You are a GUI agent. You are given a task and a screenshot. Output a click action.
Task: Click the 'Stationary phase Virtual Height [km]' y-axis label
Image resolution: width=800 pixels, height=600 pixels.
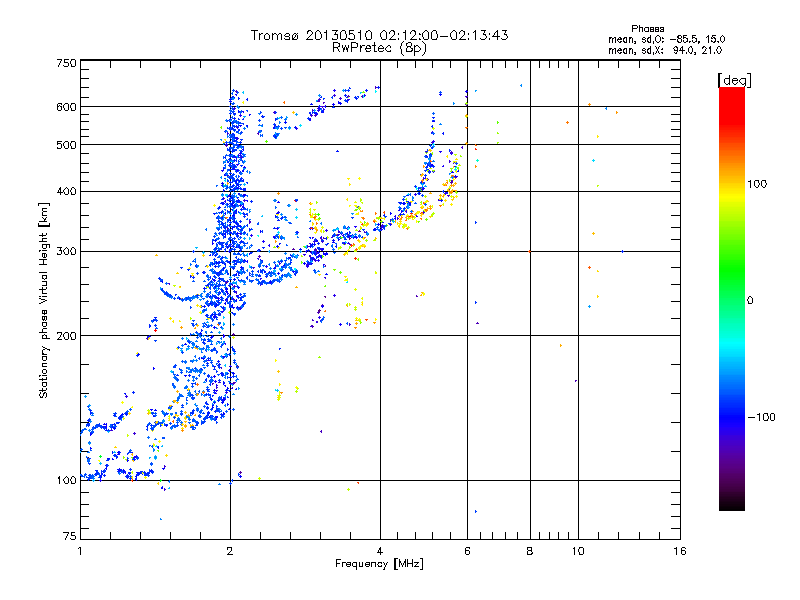(x=44, y=300)
